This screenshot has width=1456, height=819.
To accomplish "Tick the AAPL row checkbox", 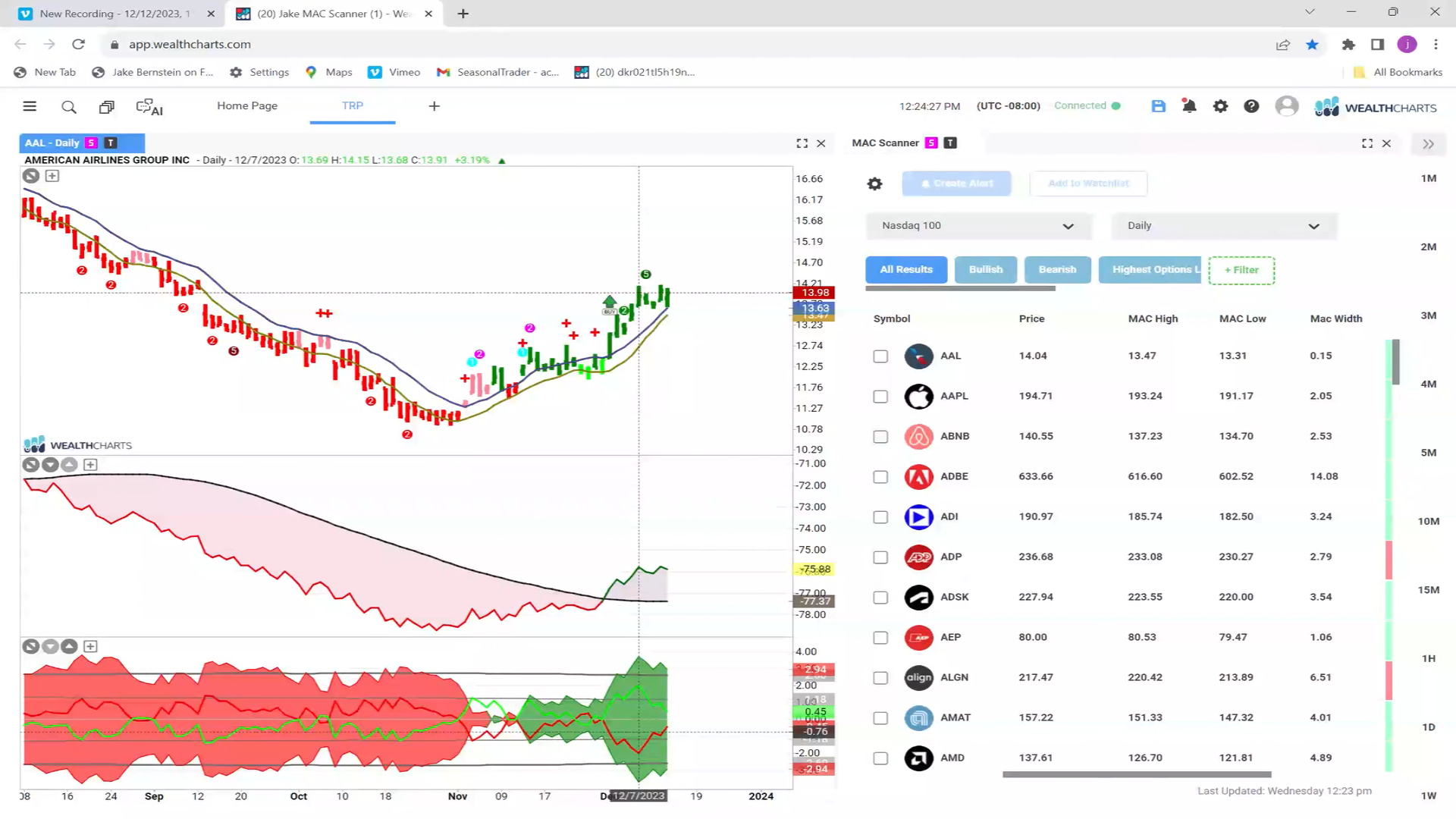I will [x=880, y=397].
